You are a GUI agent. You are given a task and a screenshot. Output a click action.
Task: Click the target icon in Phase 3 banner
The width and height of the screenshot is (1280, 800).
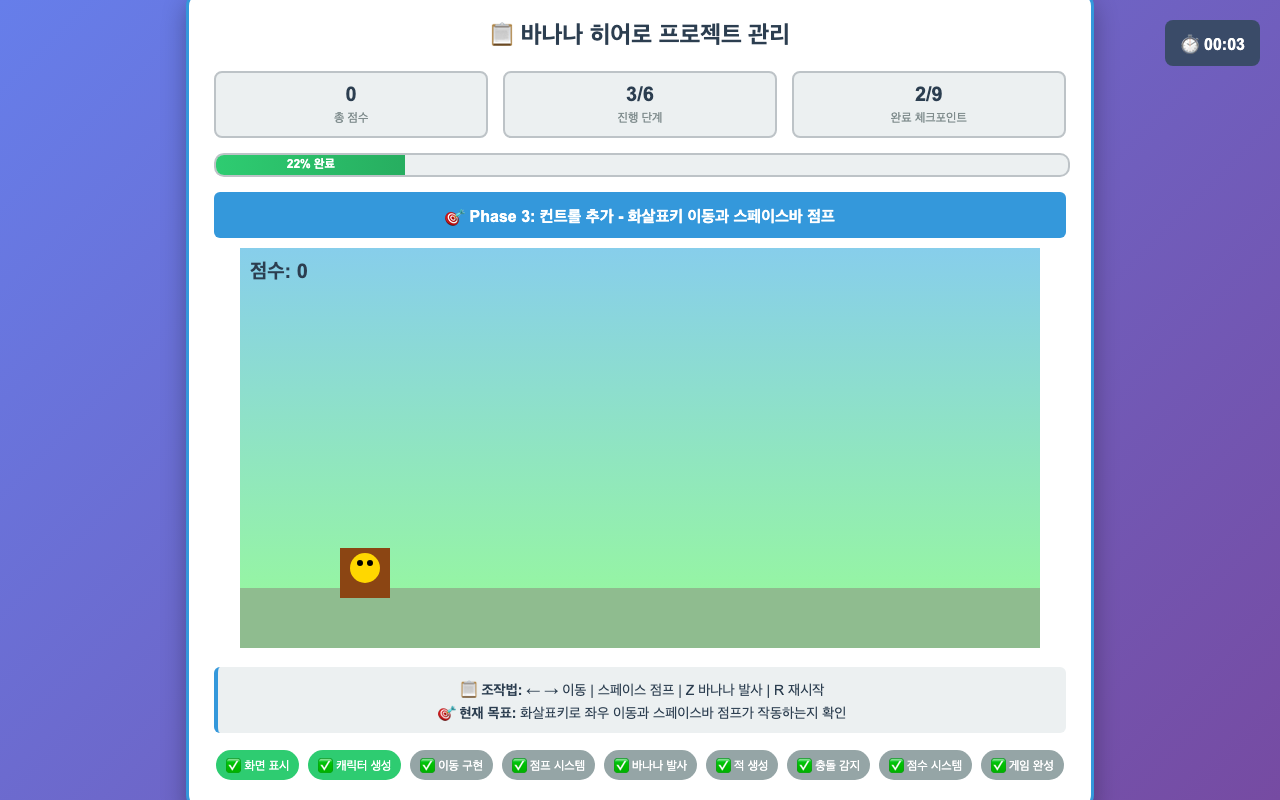tap(454, 217)
